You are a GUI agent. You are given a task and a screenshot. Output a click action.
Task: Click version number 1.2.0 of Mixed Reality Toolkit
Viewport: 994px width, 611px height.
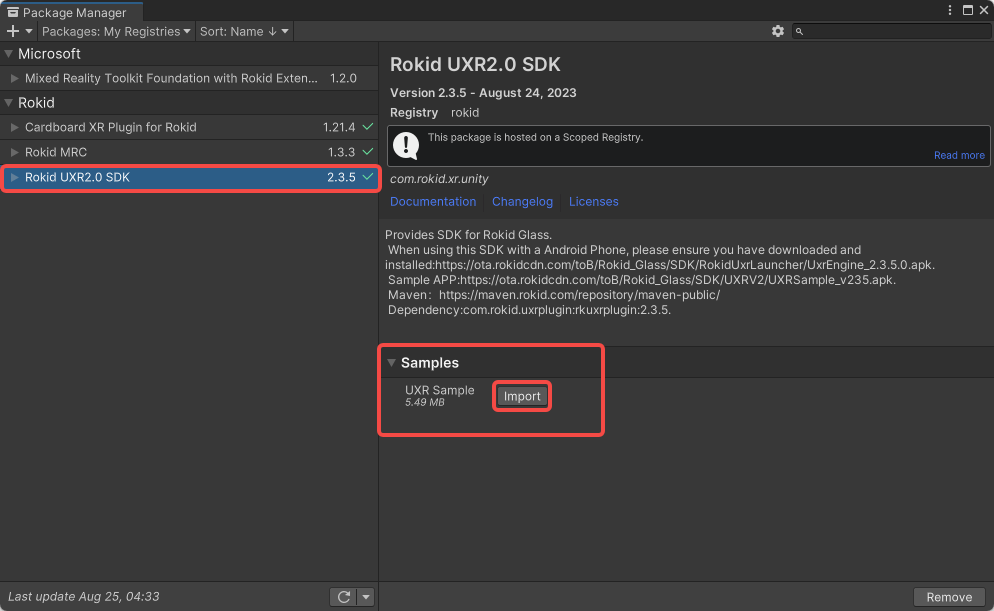(343, 78)
